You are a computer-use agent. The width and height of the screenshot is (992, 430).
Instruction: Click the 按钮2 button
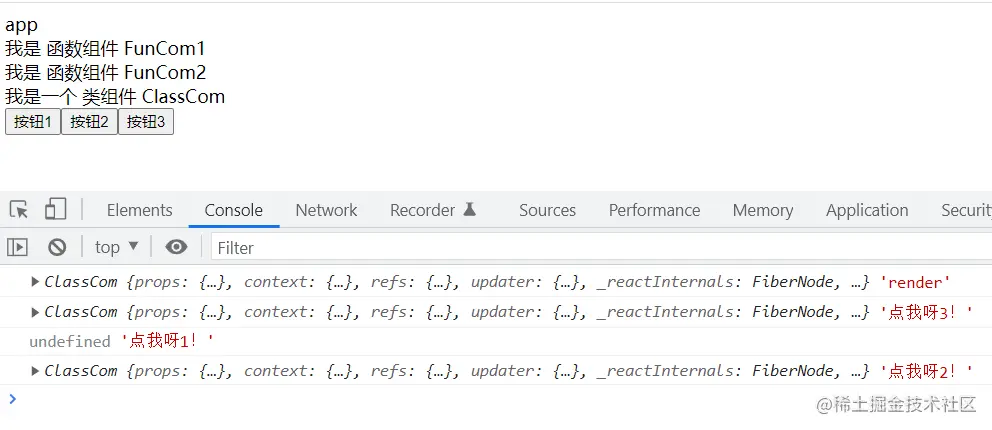pos(89,122)
